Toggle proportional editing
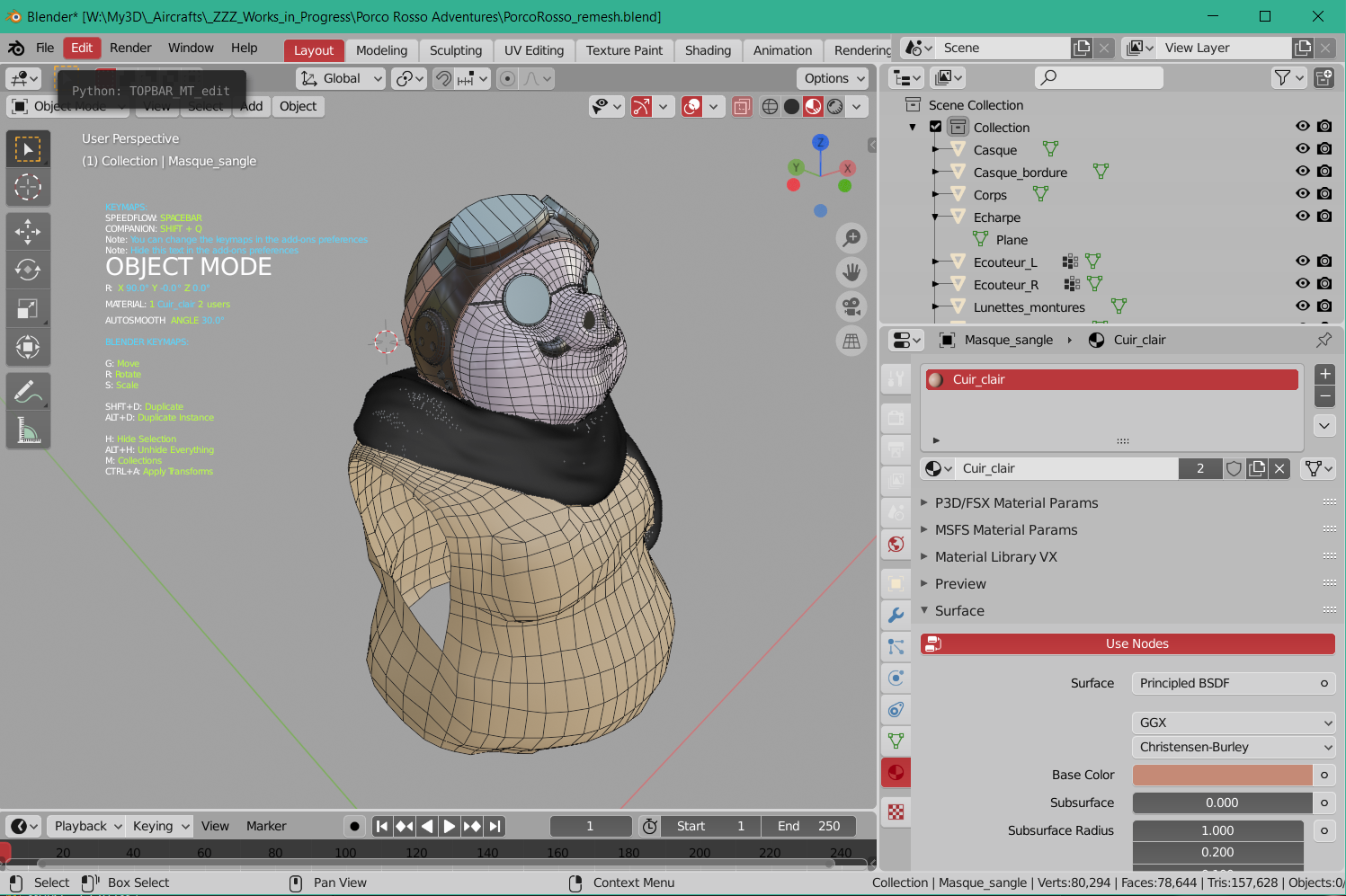Image resolution: width=1346 pixels, height=896 pixels. point(507,79)
